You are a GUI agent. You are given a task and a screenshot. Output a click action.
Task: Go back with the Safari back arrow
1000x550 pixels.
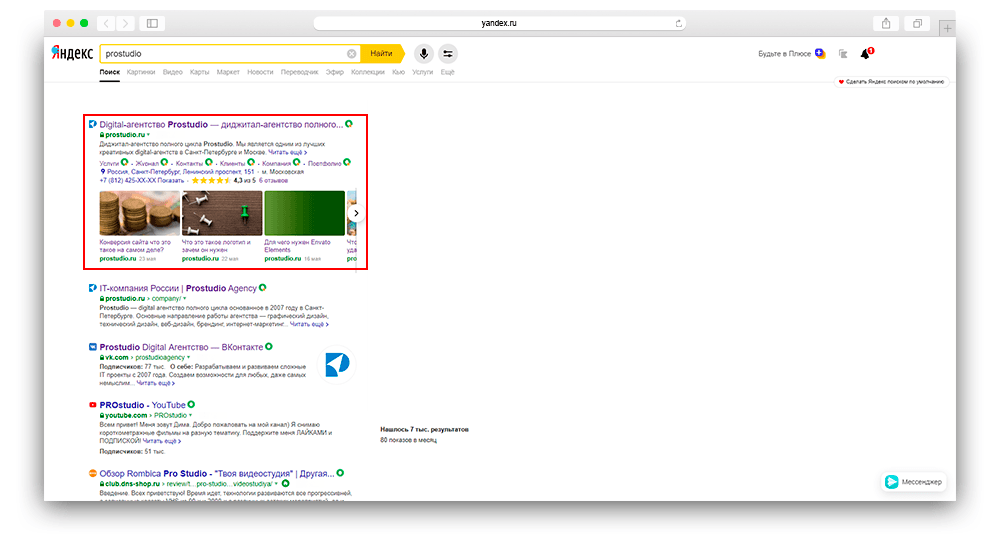[x=107, y=24]
